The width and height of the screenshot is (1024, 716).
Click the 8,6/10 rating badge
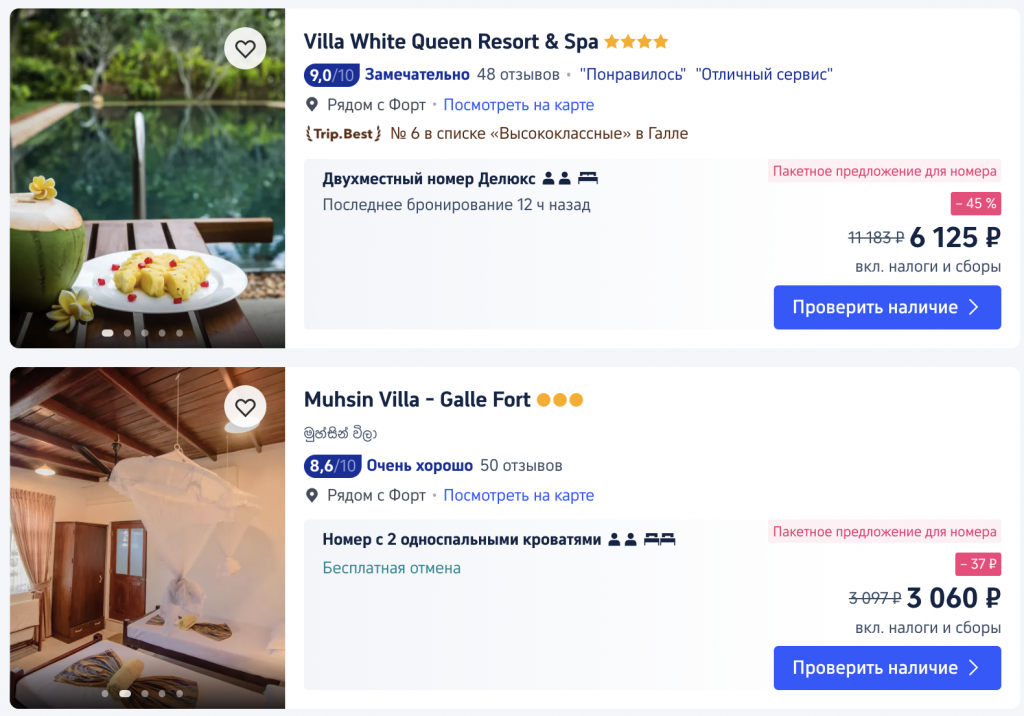coord(331,465)
